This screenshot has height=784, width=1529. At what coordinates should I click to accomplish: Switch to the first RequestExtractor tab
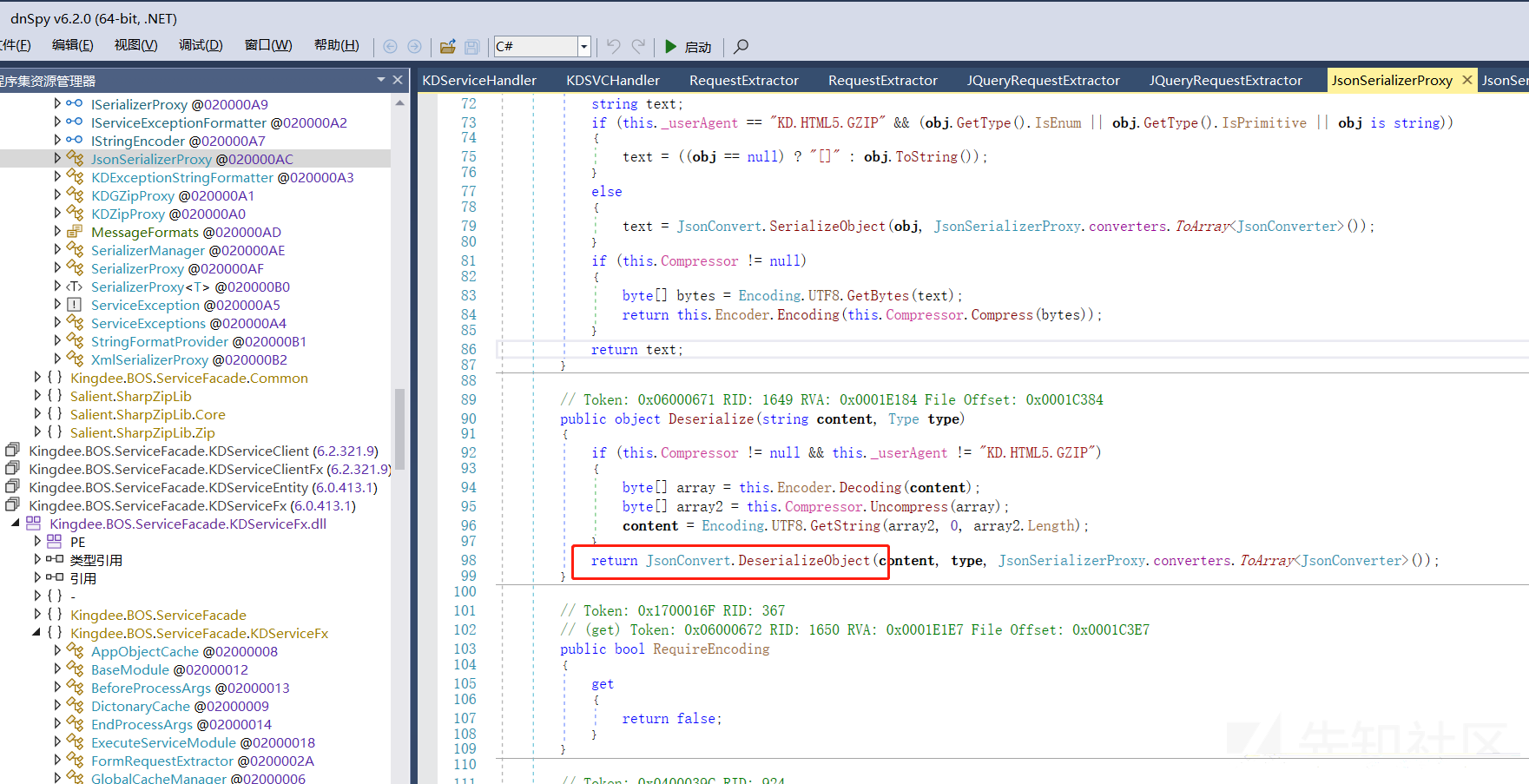point(744,80)
